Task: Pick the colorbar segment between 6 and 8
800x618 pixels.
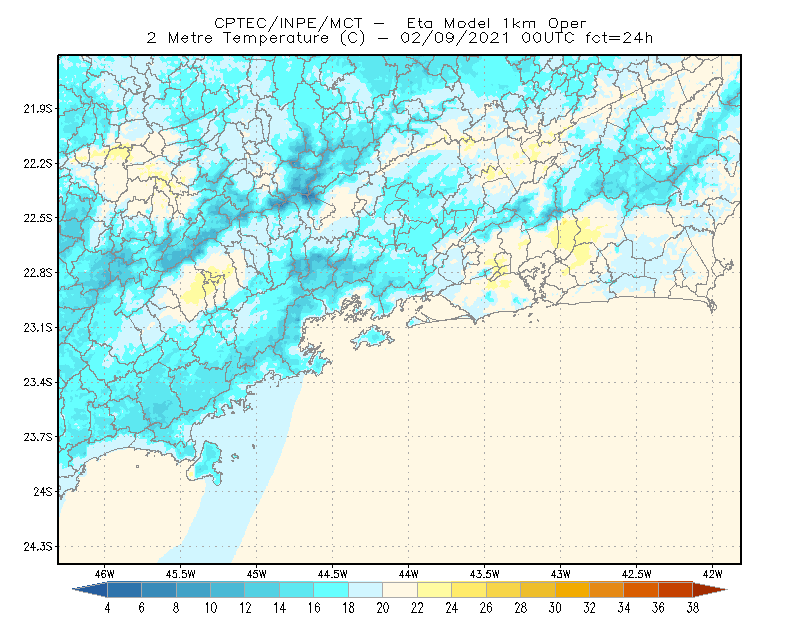Action: coord(159,590)
